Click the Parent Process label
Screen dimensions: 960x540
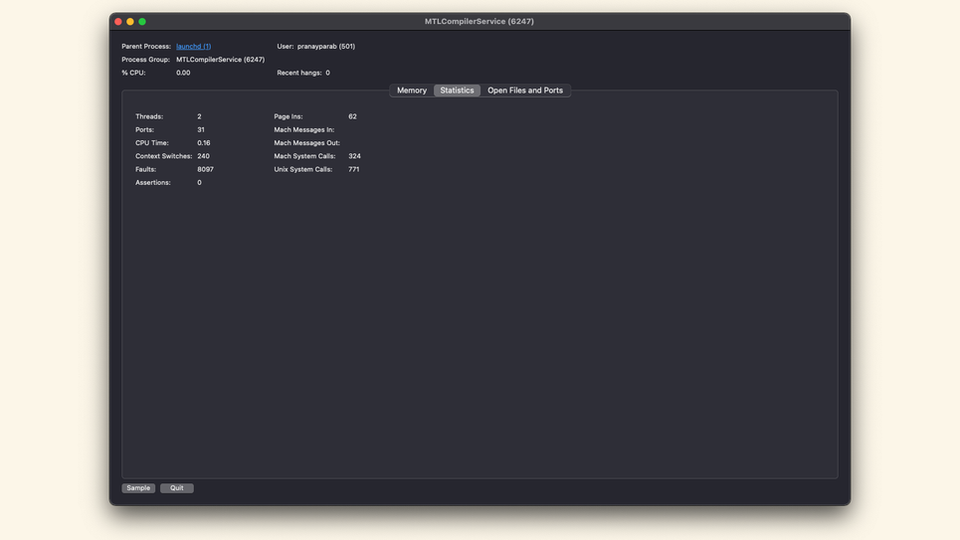point(146,47)
